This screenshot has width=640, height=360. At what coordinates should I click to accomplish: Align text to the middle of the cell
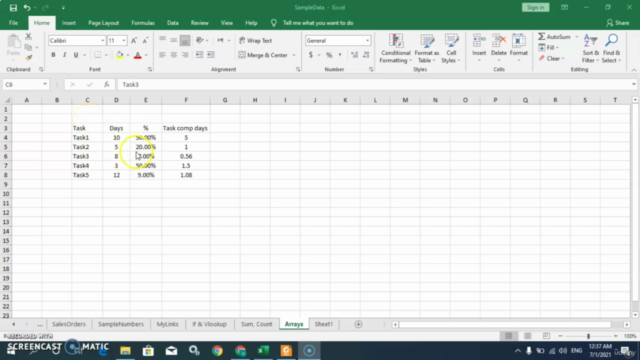coord(173,40)
